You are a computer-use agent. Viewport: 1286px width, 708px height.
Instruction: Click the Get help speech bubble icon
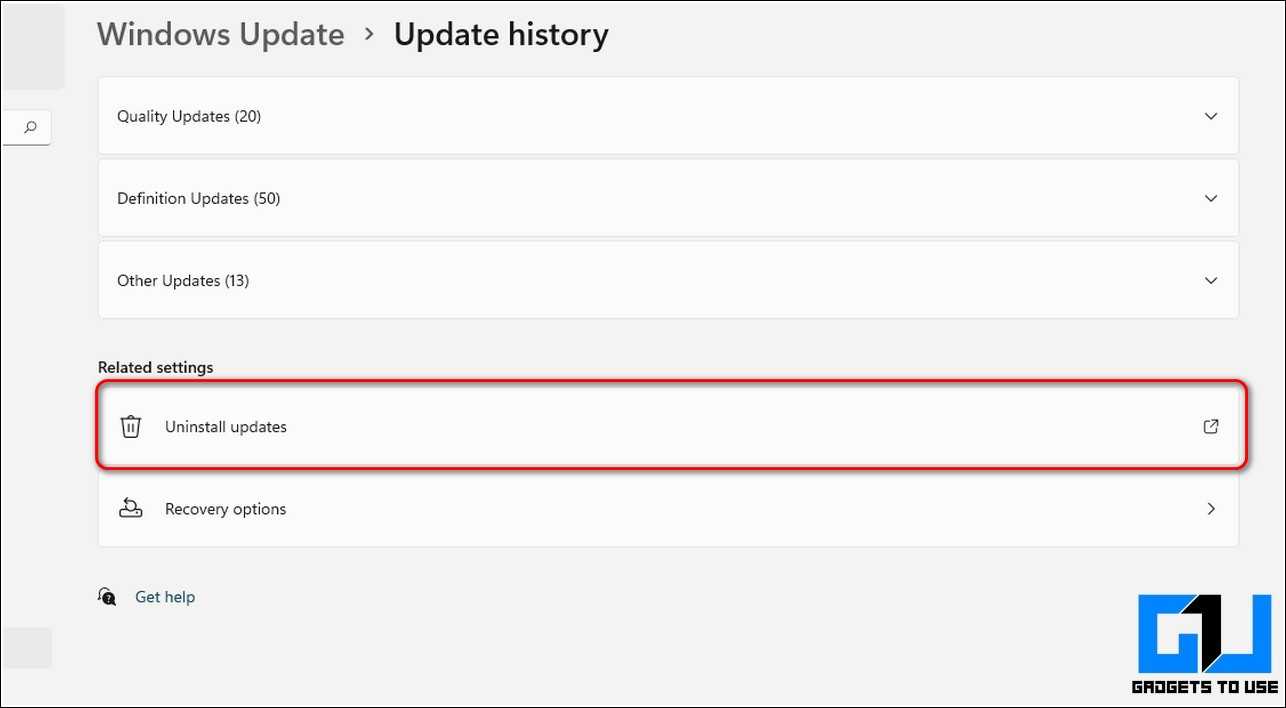pyautogui.click(x=107, y=597)
